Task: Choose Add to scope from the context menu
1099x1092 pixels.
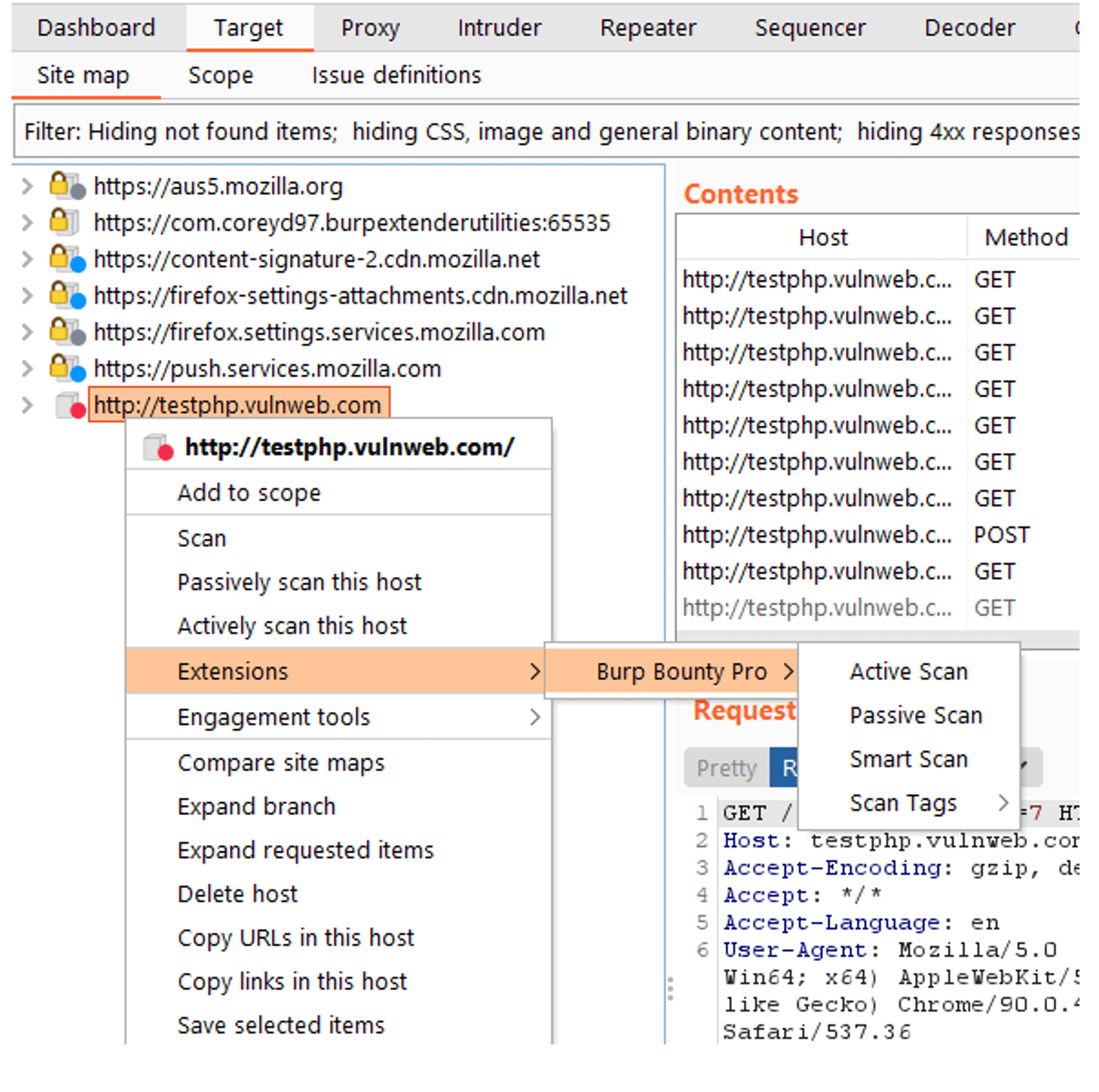Action: 249,493
